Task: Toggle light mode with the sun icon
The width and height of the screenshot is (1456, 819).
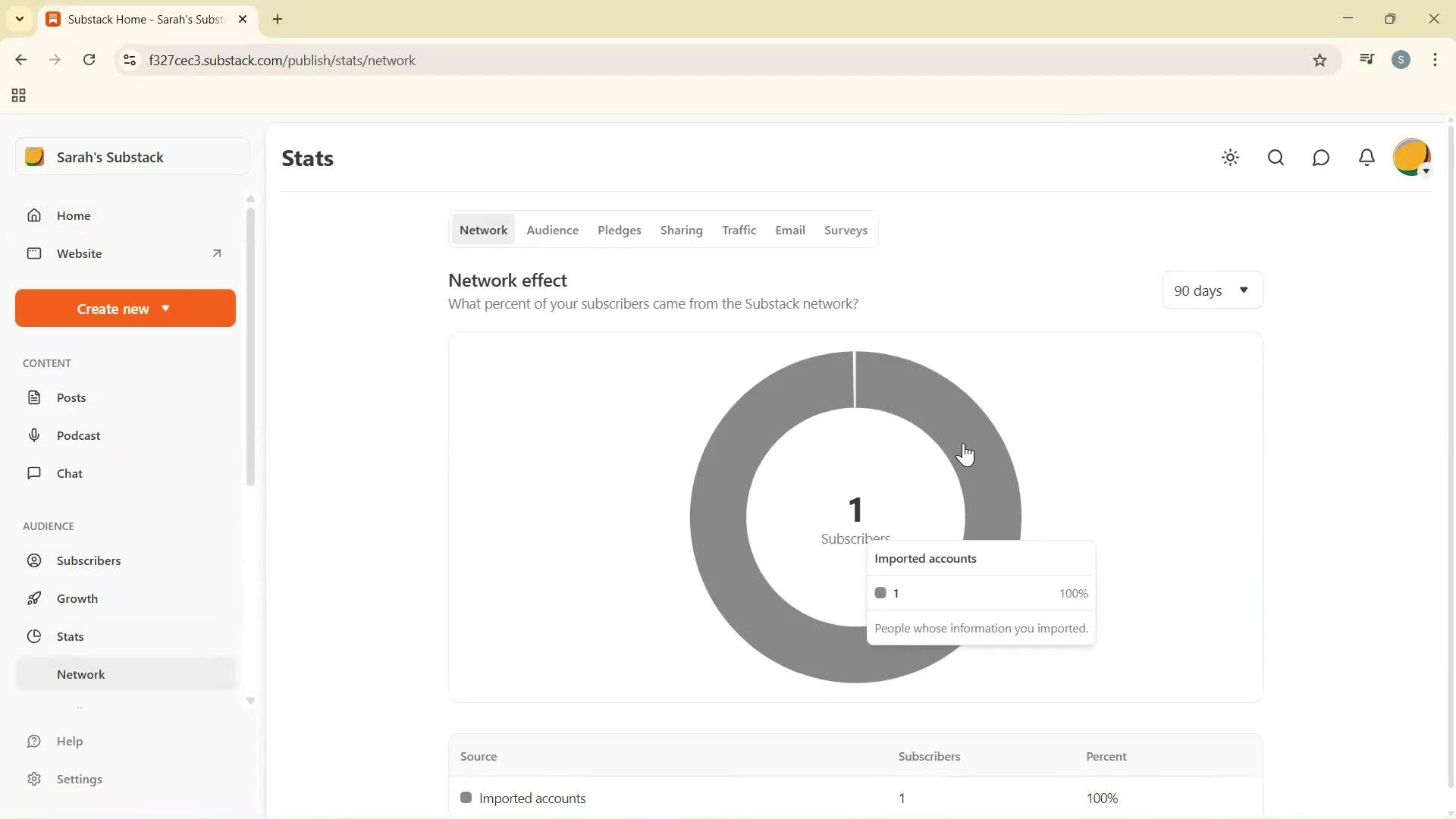Action: point(1230,158)
